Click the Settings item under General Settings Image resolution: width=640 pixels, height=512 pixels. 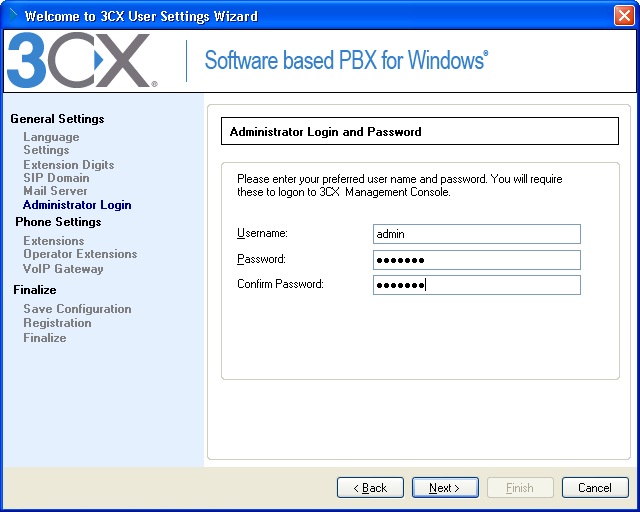tap(46, 150)
